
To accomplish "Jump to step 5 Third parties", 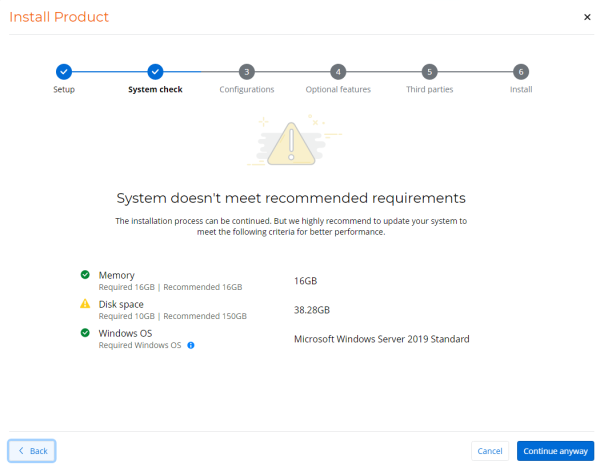I will tap(429, 72).
